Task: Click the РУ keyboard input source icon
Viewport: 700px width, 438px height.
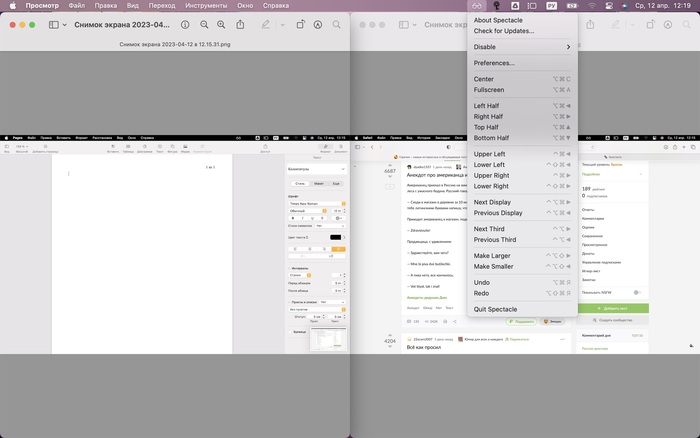Action: [x=552, y=6]
